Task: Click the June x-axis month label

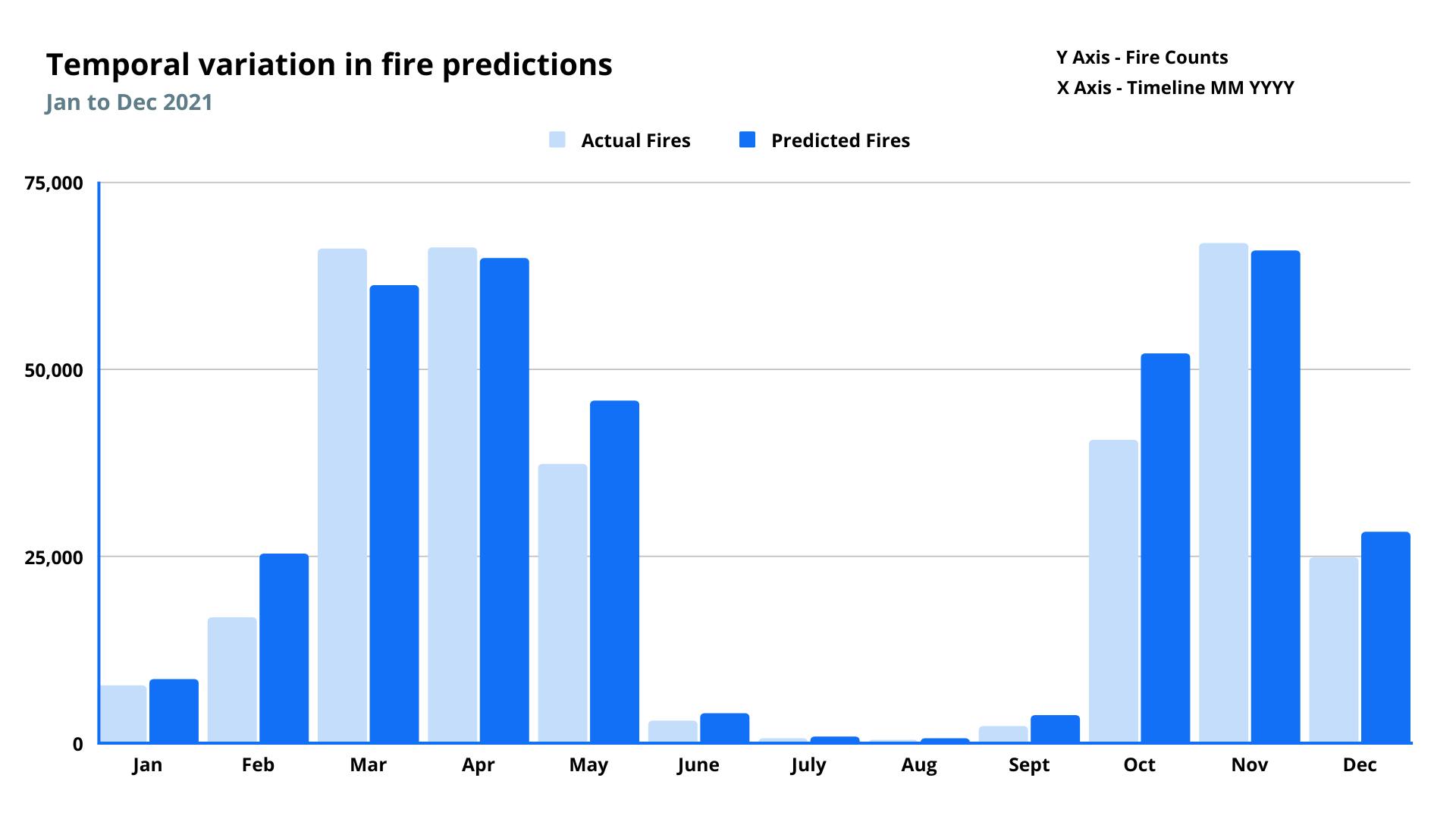Action: coord(698,765)
